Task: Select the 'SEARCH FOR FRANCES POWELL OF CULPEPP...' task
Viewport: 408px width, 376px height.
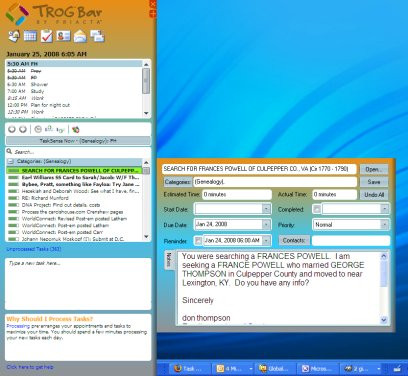Action: point(75,170)
